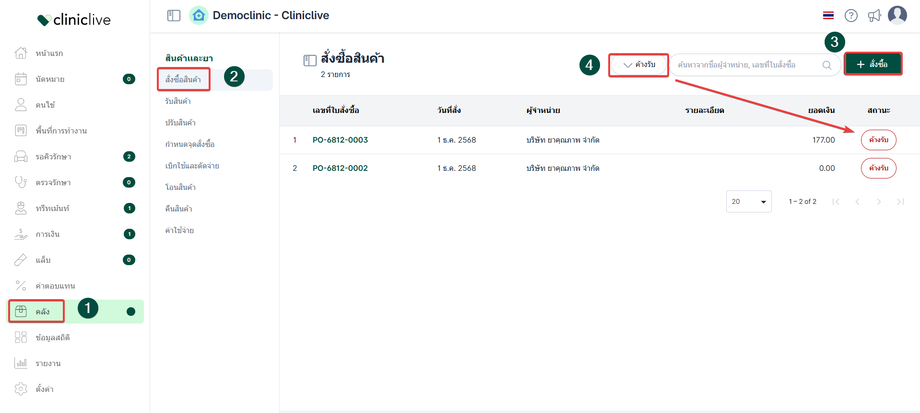The image size is (920, 413).
Task: Select คืนสินค้า in the submenu
Action: pyautogui.click(x=180, y=209)
